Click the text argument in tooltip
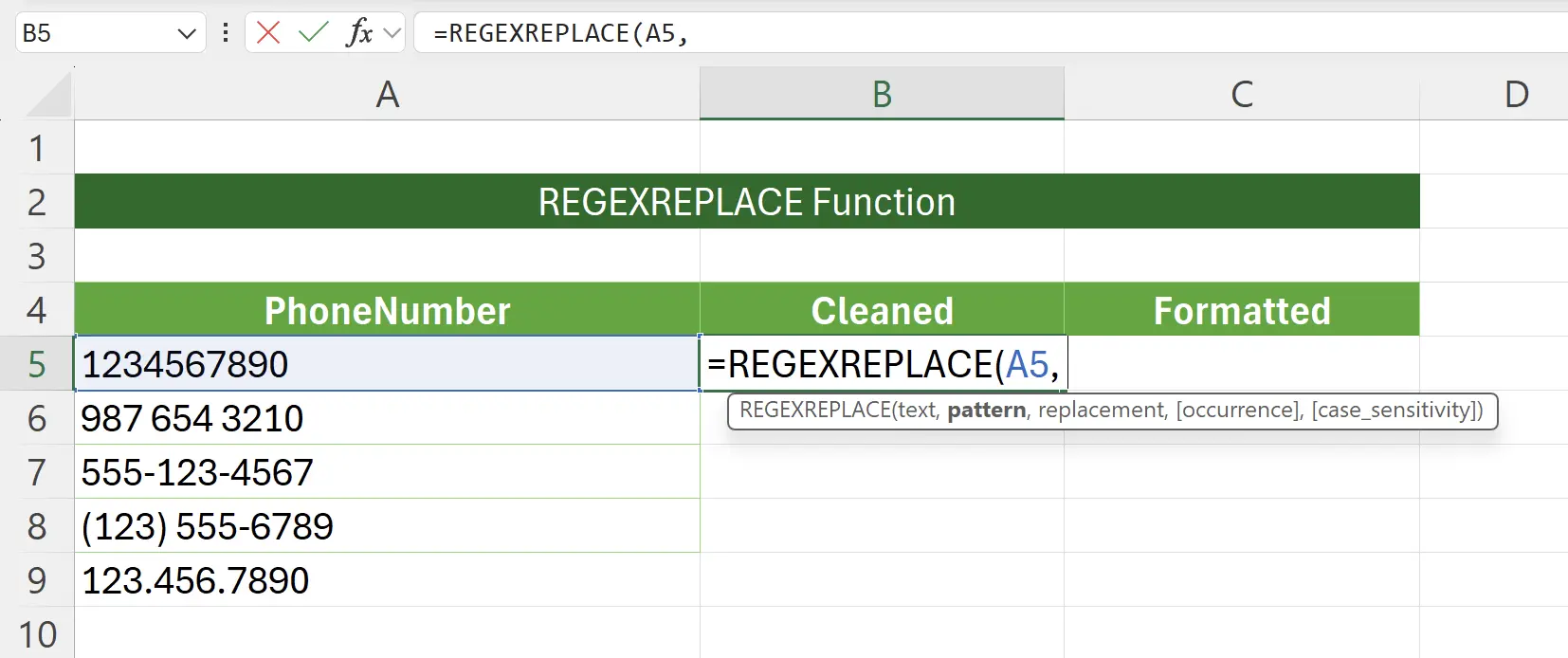The width and height of the screenshot is (1568, 658). pyautogui.click(x=915, y=410)
